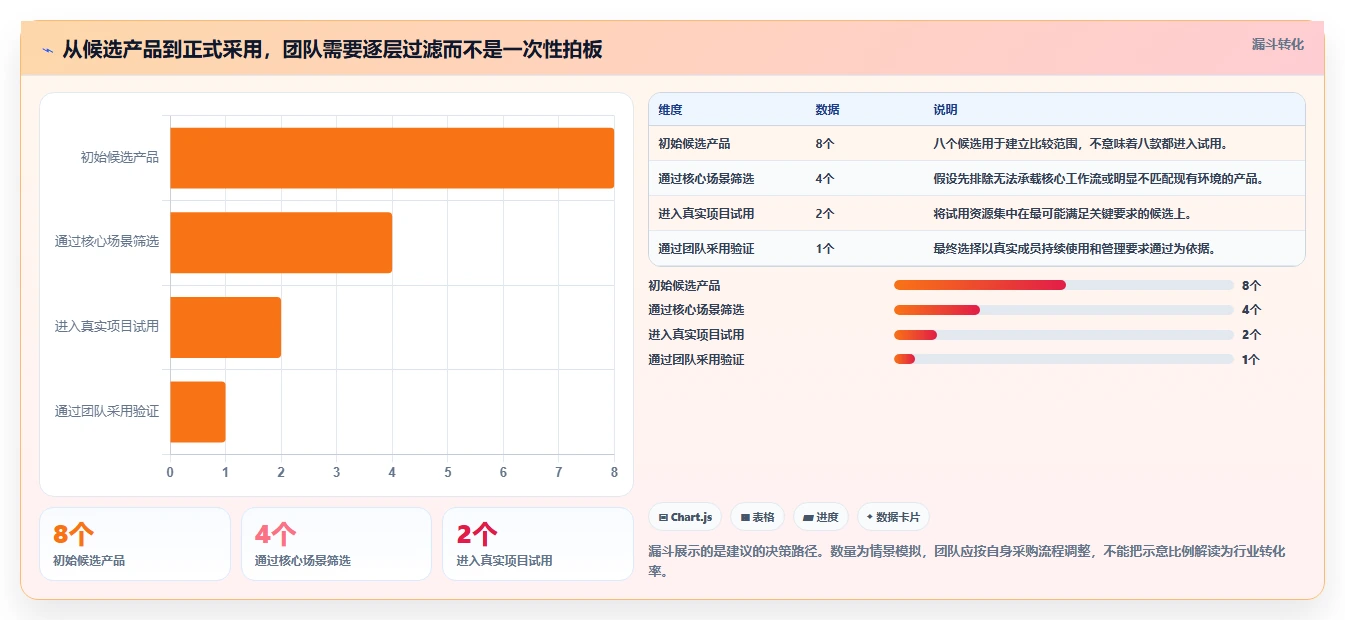1345x620 pixels.
Task: Click table cell 通过核心场景筛选
Action: [706, 179]
